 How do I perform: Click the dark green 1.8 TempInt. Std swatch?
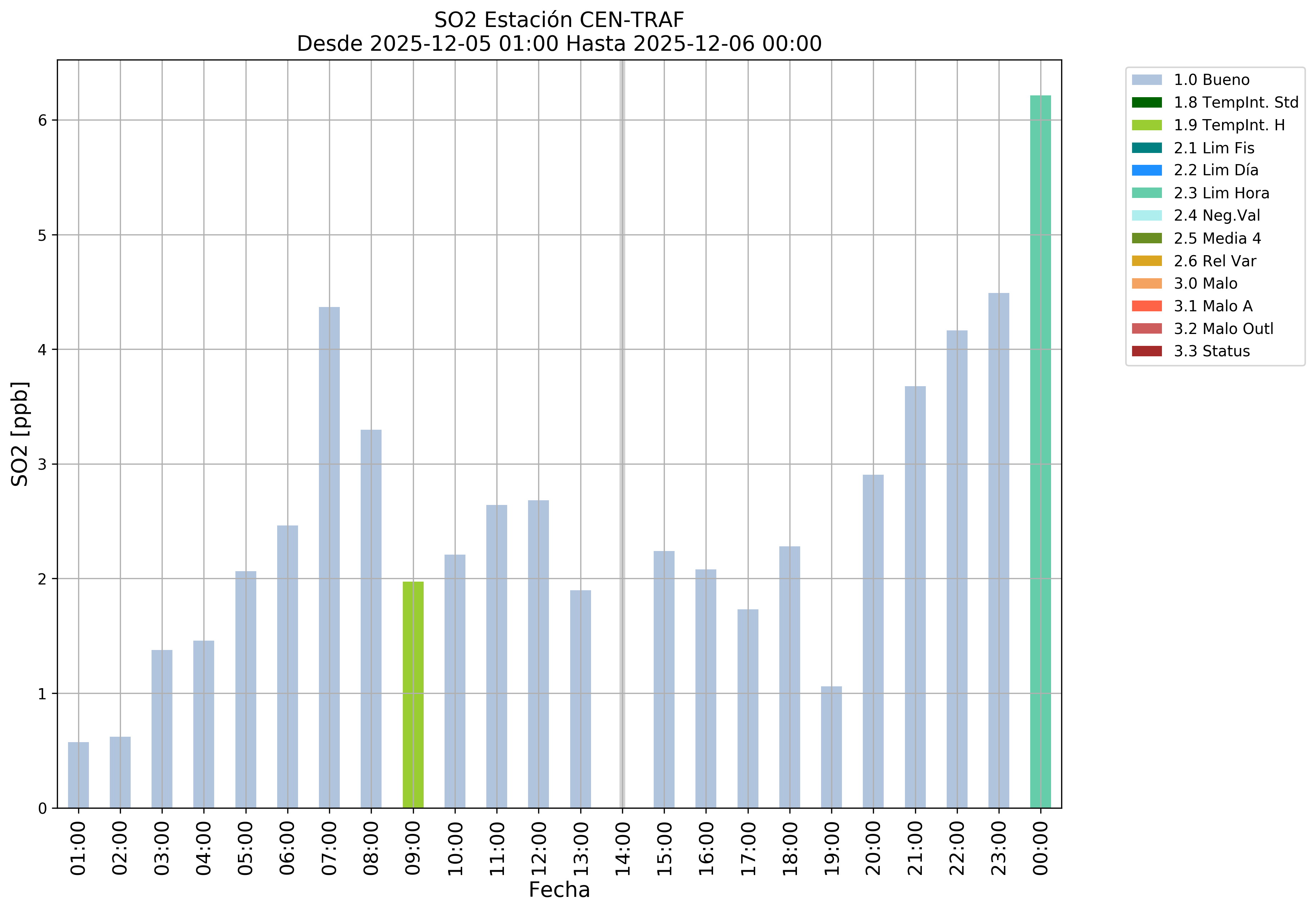pyautogui.click(x=1146, y=103)
